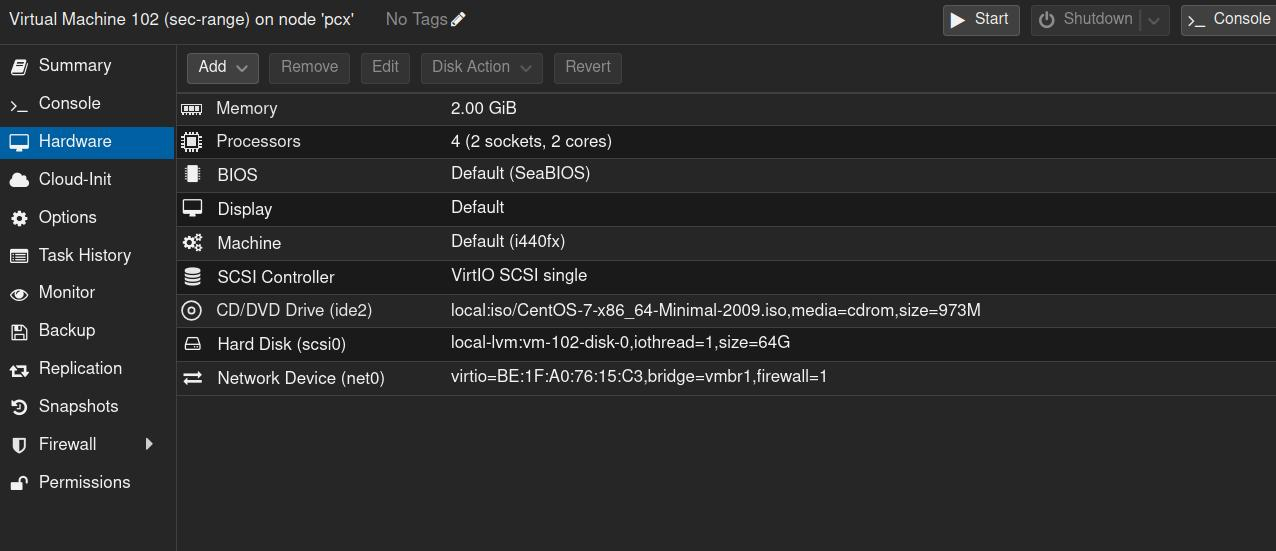The height and width of the screenshot is (551, 1276).
Task: Click the Network Device arrows icon
Action: (x=192, y=378)
